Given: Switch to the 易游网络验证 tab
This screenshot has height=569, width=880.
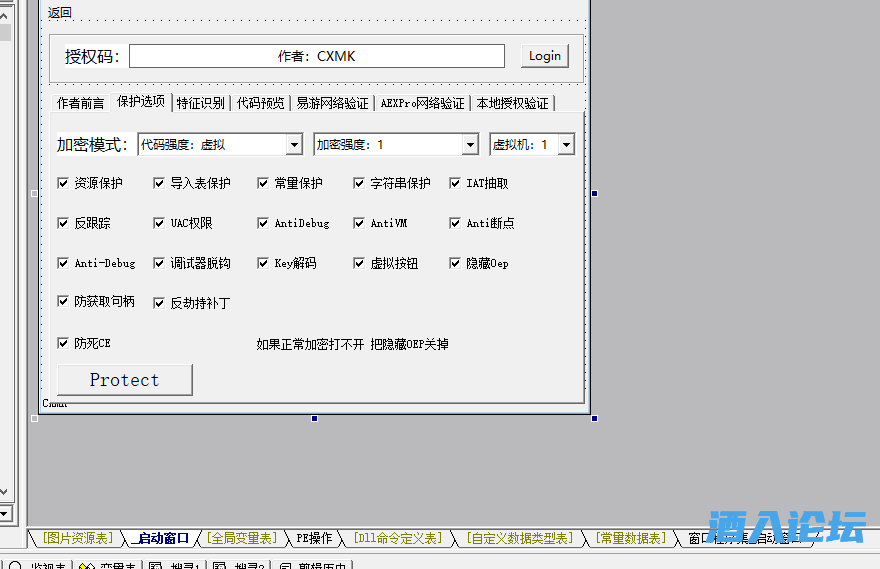Looking at the screenshot, I should [332, 103].
